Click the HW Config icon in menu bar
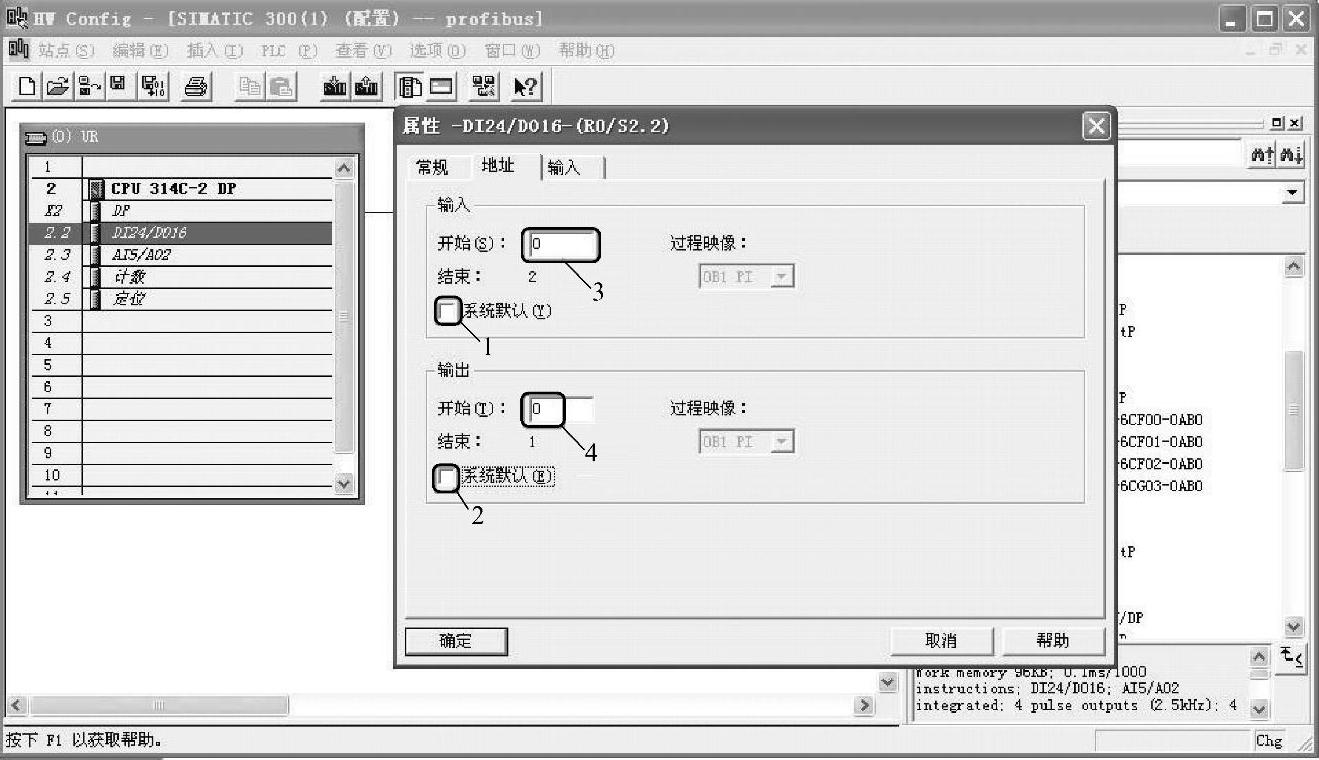The height and width of the screenshot is (760, 1319). [x=18, y=50]
